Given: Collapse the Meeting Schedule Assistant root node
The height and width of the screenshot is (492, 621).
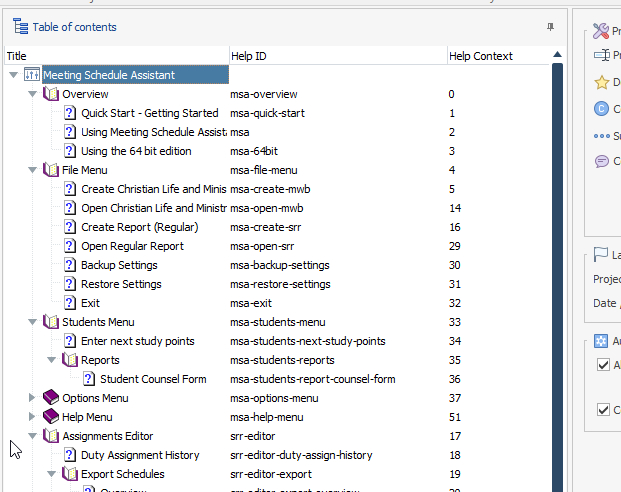Looking at the screenshot, I should click(x=13, y=75).
